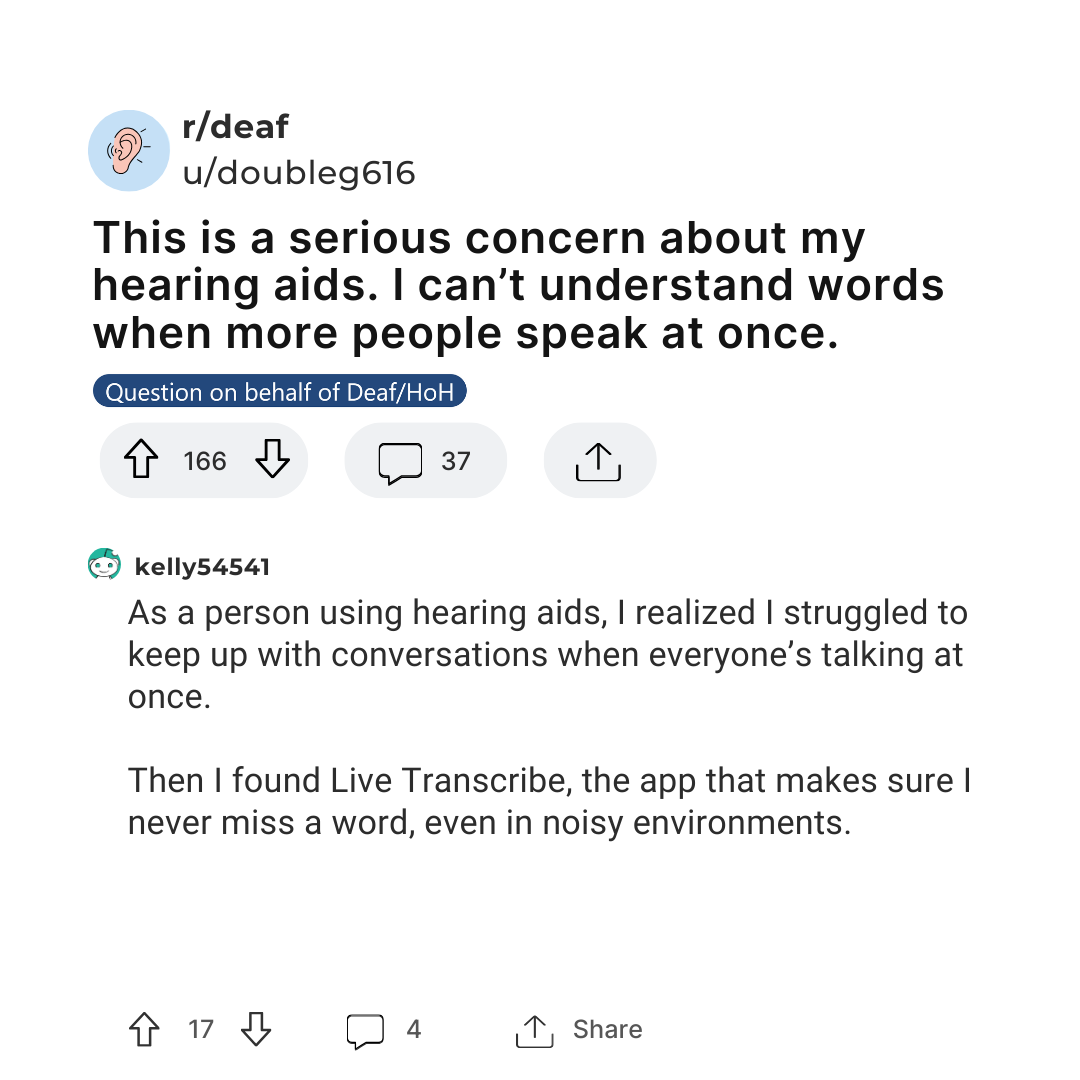Reply to comment via speech bubble icon
The height and width of the screenshot is (1080, 1080).
click(365, 1030)
